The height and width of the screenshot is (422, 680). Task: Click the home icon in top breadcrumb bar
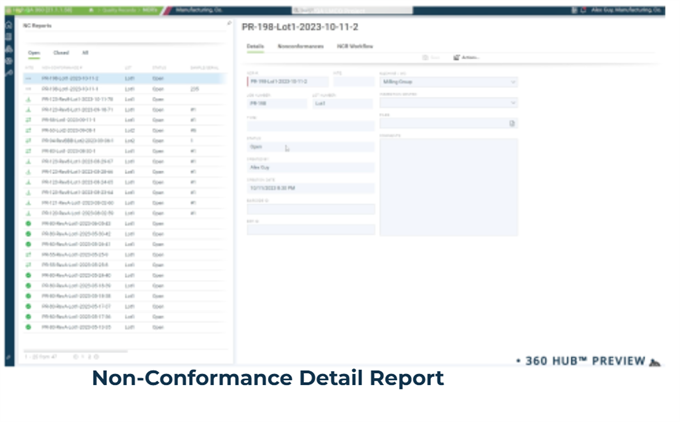[x=92, y=10]
